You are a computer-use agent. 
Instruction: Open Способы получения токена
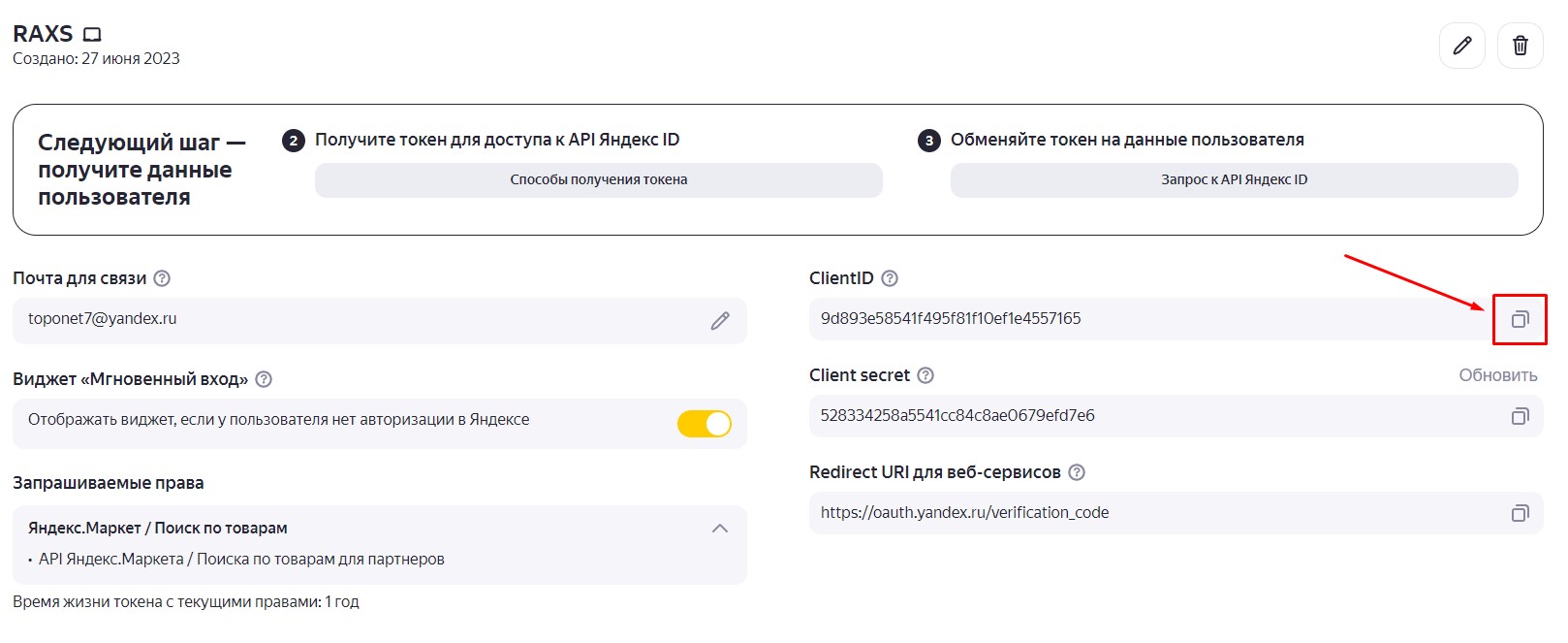coord(598,180)
